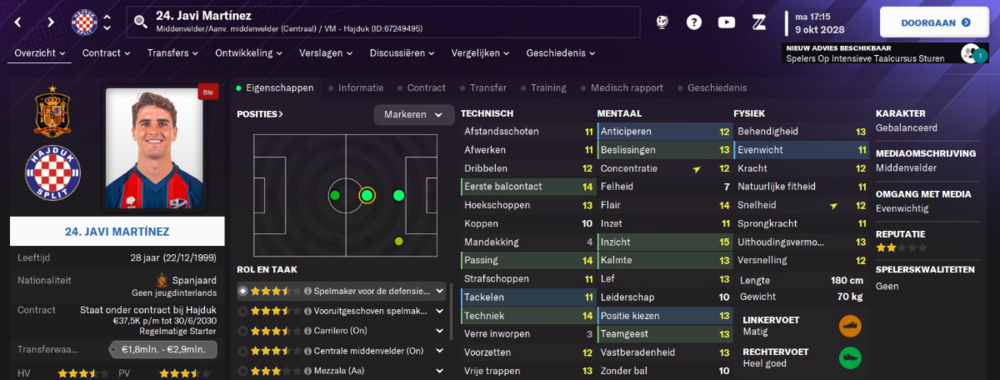This screenshot has height=380, width=1000.
Task: Open the Hajduk club badge menu
Action: (84, 22)
